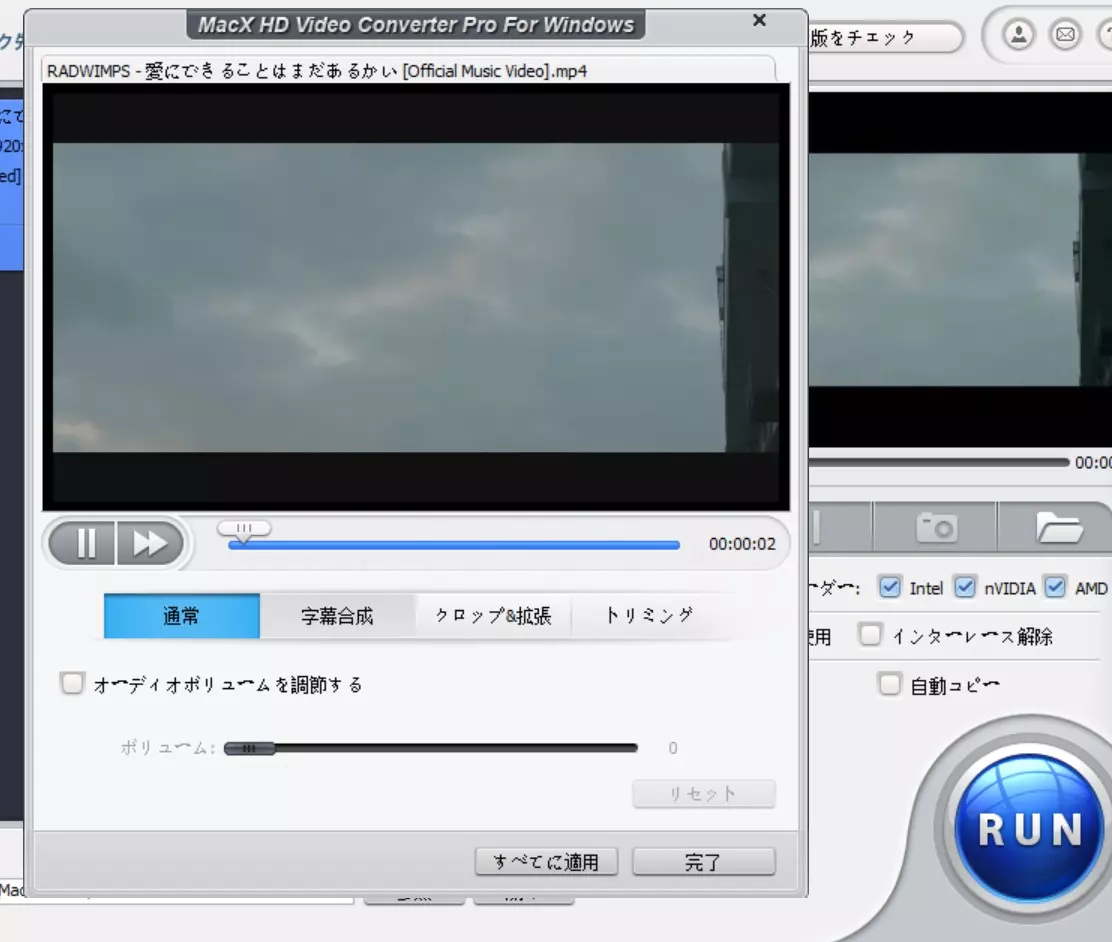Fast forward the video preview

(150, 544)
